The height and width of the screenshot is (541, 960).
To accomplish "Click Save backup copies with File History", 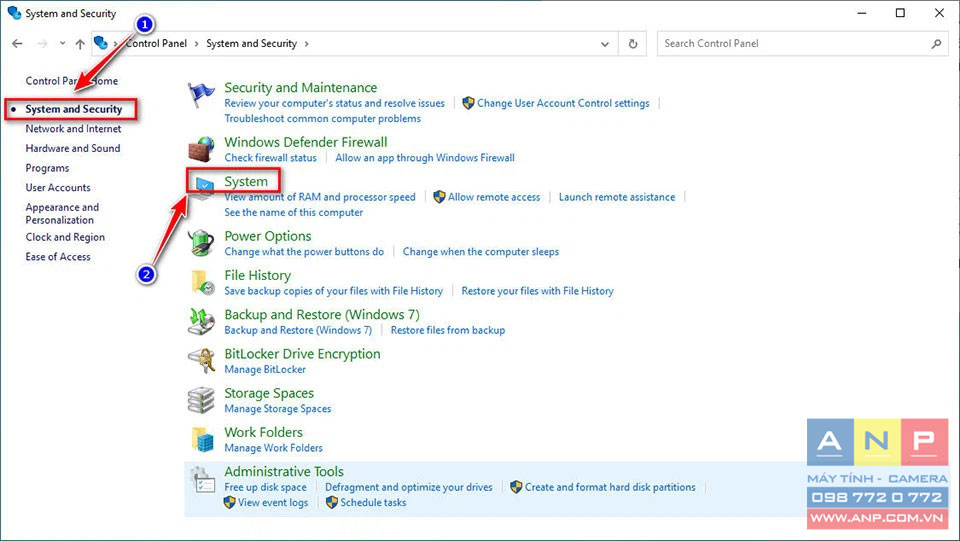I will (x=333, y=290).
